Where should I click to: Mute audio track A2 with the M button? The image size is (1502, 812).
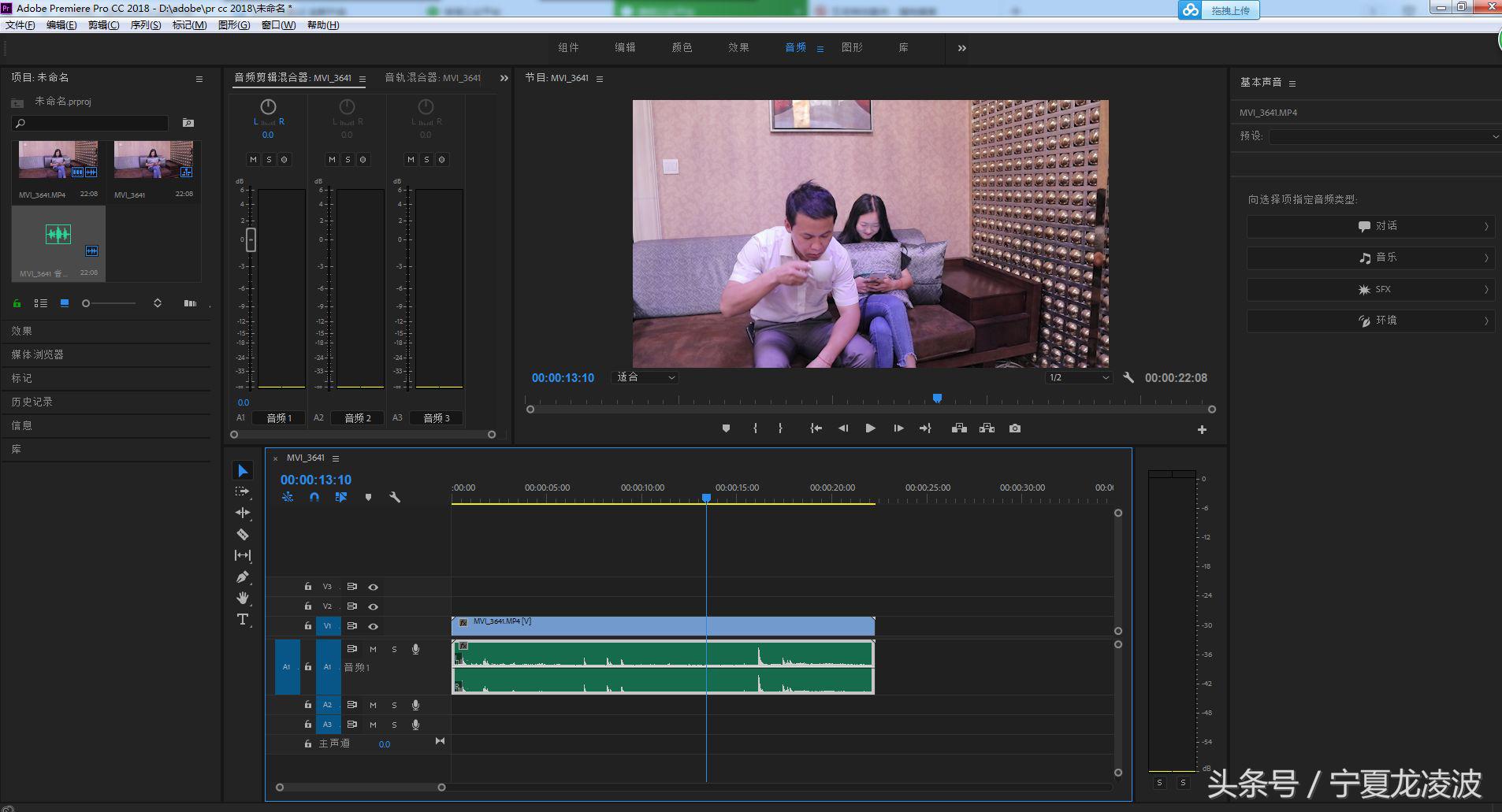click(x=374, y=705)
